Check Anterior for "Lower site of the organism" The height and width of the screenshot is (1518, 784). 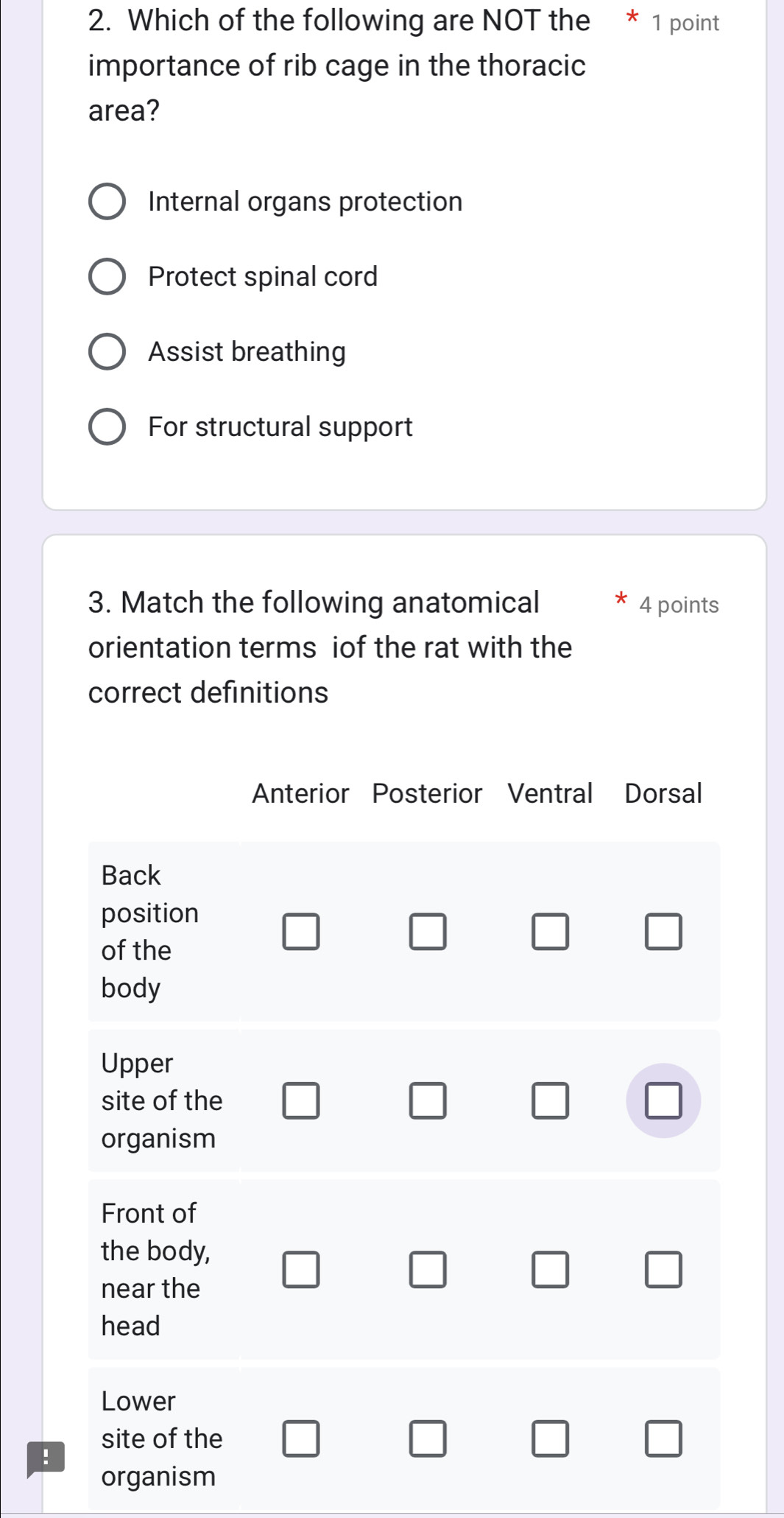[x=302, y=1439]
